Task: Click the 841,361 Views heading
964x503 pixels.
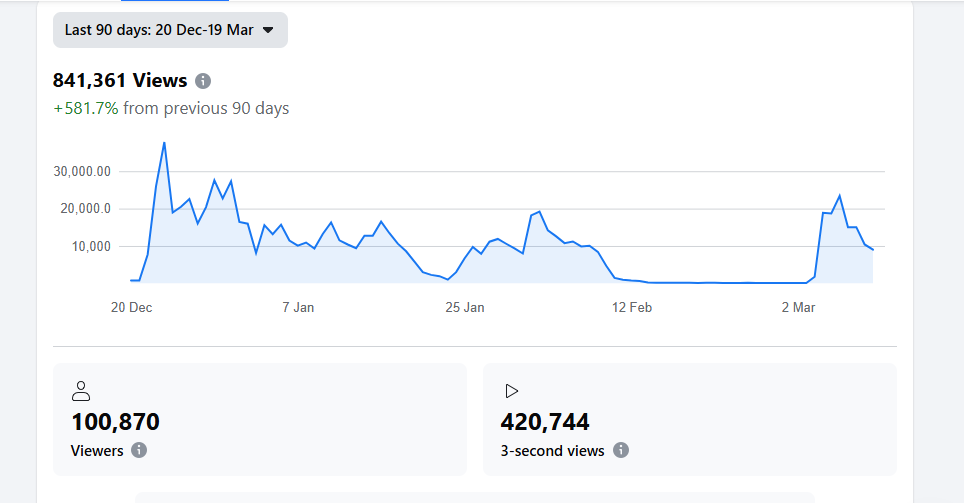Action: (120, 81)
